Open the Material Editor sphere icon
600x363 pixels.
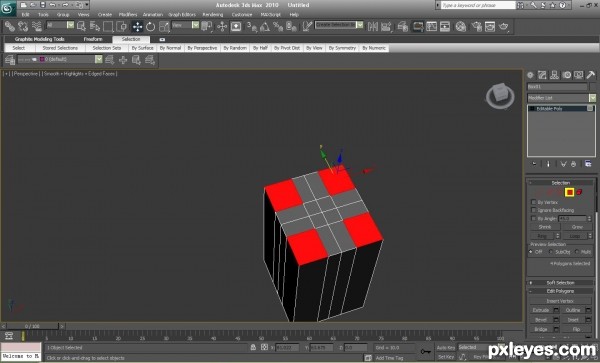pyautogui.click(x=461, y=26)
